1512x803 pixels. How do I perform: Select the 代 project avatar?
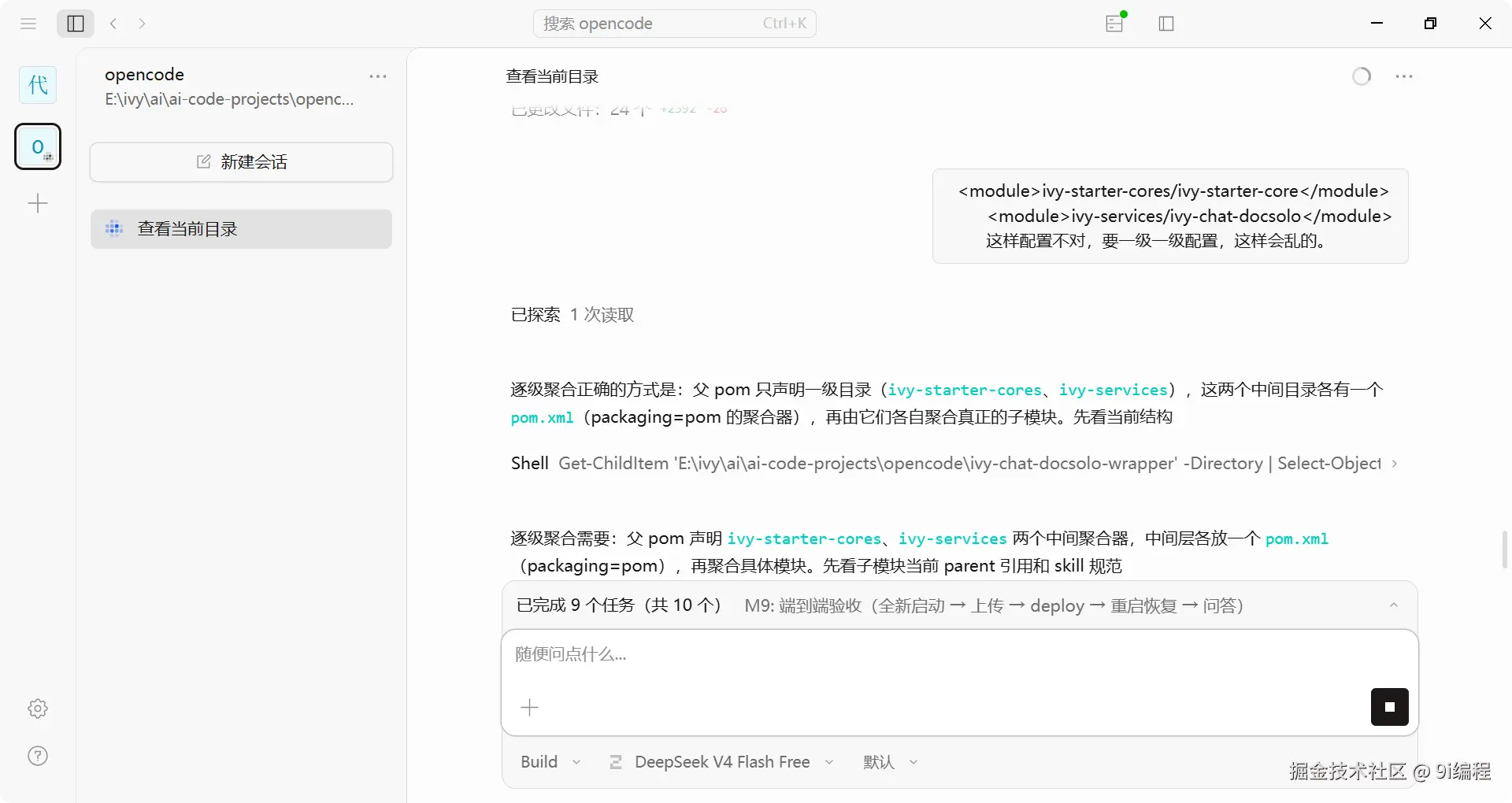tap(38, 85)
